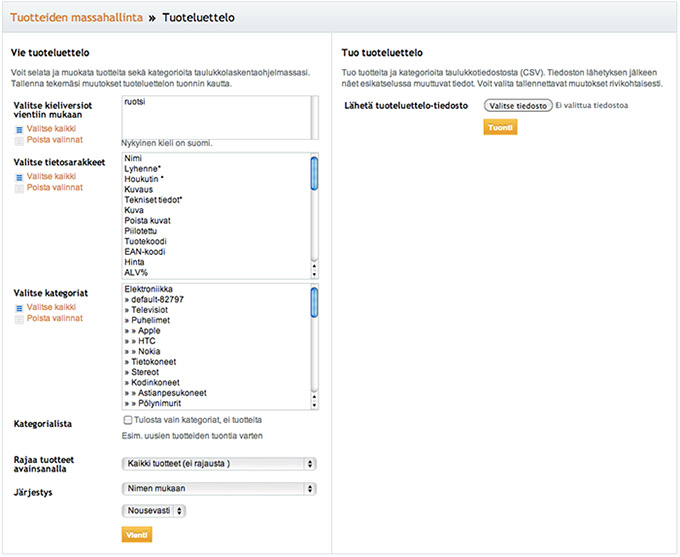Click select-all icon under Valitse tietosarakkeet
Image resolution: width=680 pixels, height=557 pixels.
point(20,176)
